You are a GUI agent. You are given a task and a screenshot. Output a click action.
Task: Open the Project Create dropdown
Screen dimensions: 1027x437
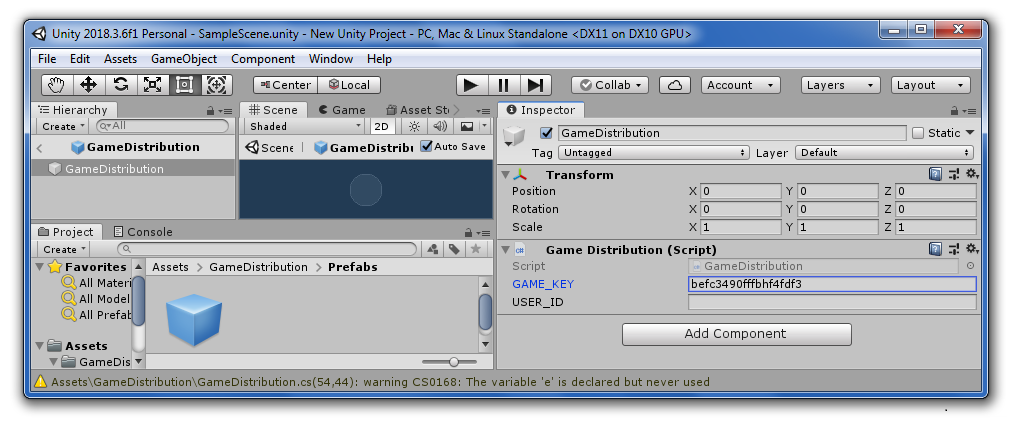point(64,250)
